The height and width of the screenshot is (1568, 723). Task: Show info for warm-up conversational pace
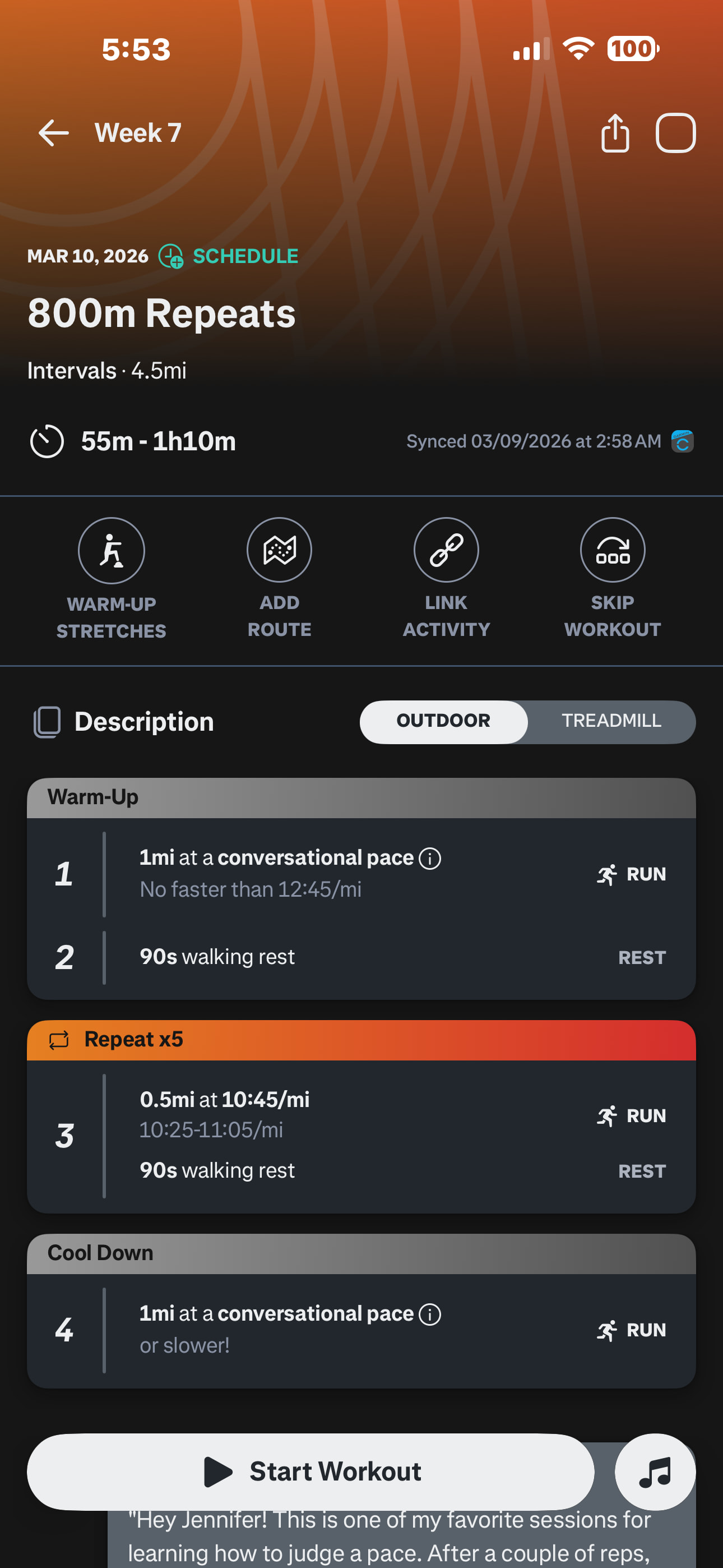[430, 858]
